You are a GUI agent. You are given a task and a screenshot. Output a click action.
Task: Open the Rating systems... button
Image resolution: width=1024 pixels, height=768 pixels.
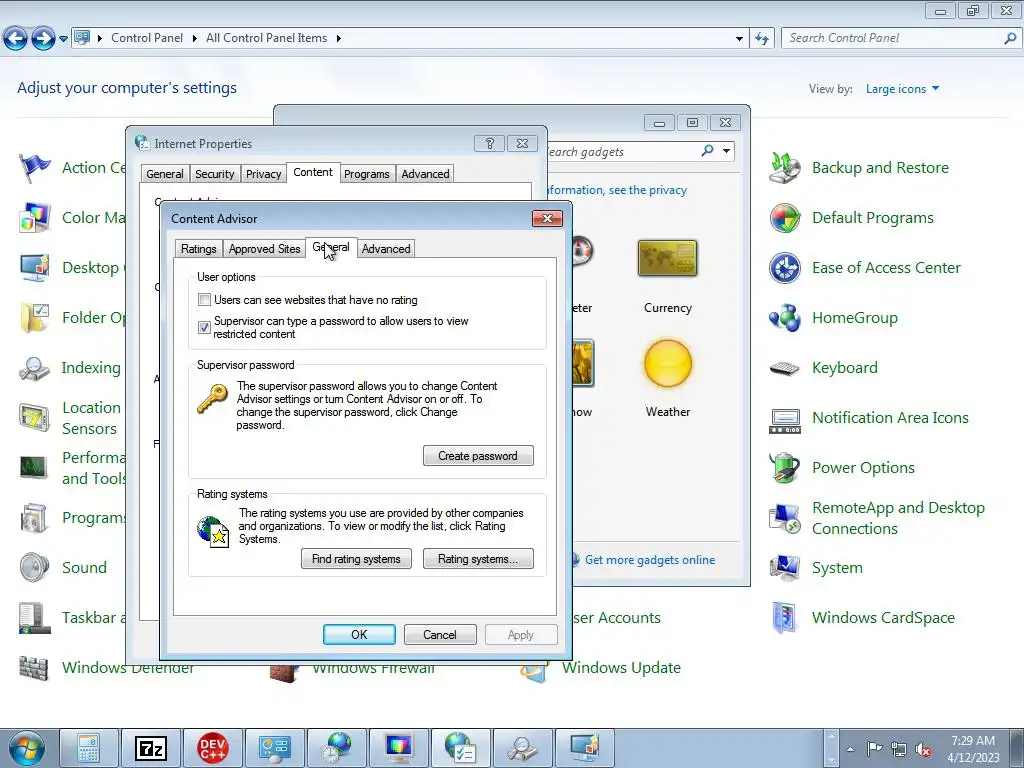click(478, 559)
